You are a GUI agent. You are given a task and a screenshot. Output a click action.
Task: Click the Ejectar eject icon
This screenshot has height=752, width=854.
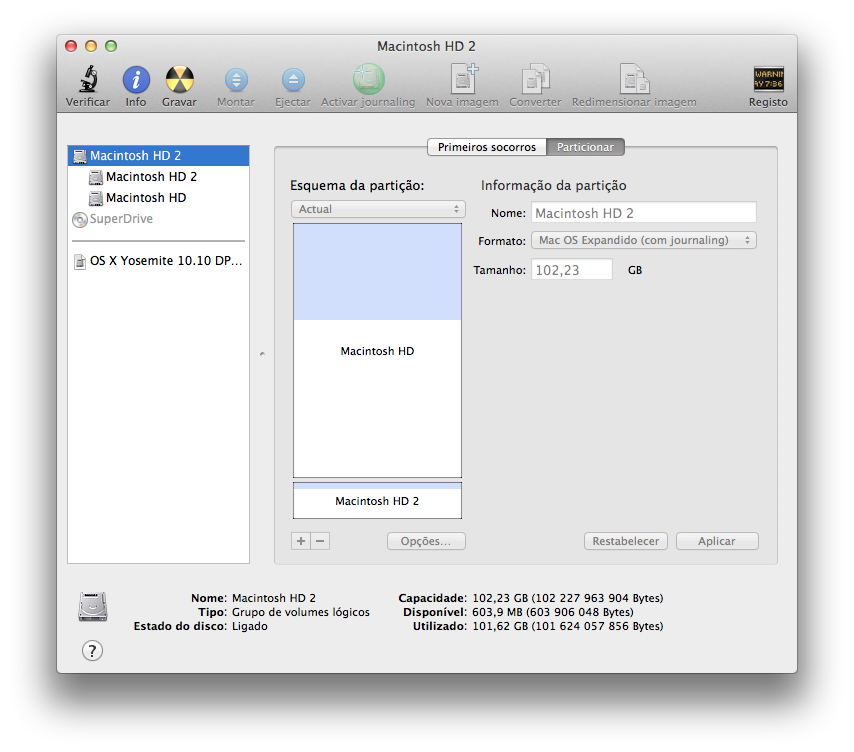[x=293, y=80]
